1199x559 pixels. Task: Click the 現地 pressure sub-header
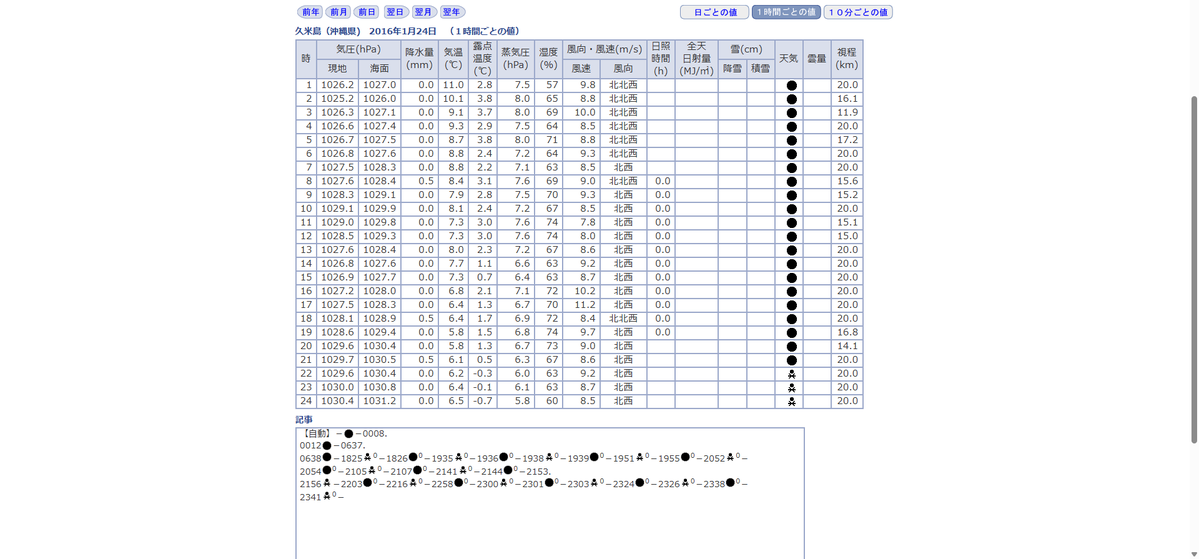pos(337,69)
